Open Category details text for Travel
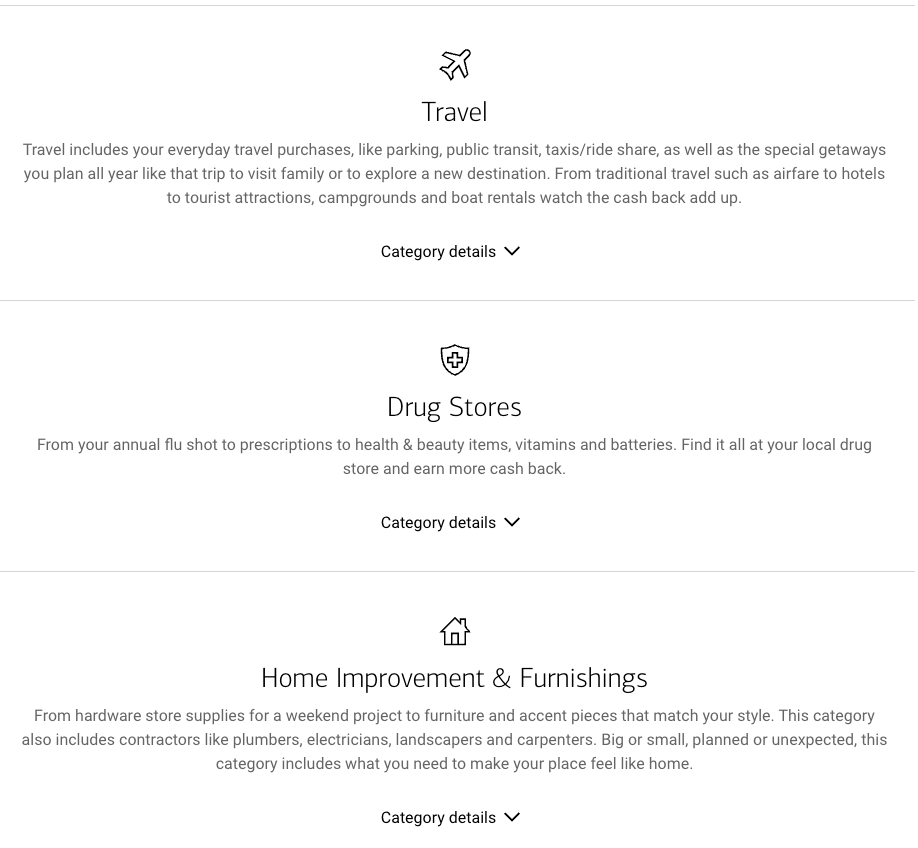 pyautogui.click(x=438, y=252)
